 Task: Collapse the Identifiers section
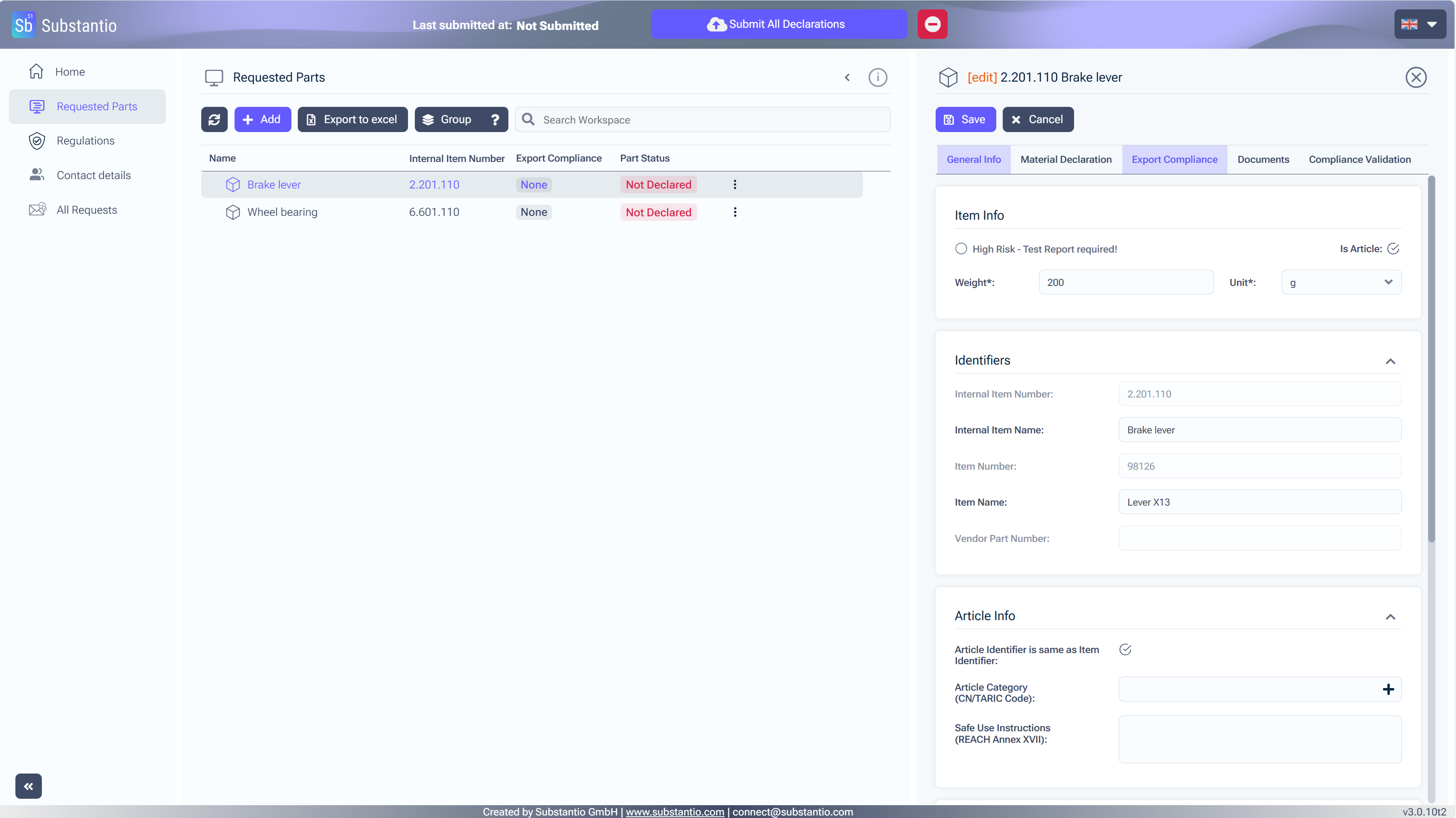click(x=1391, y=361)
